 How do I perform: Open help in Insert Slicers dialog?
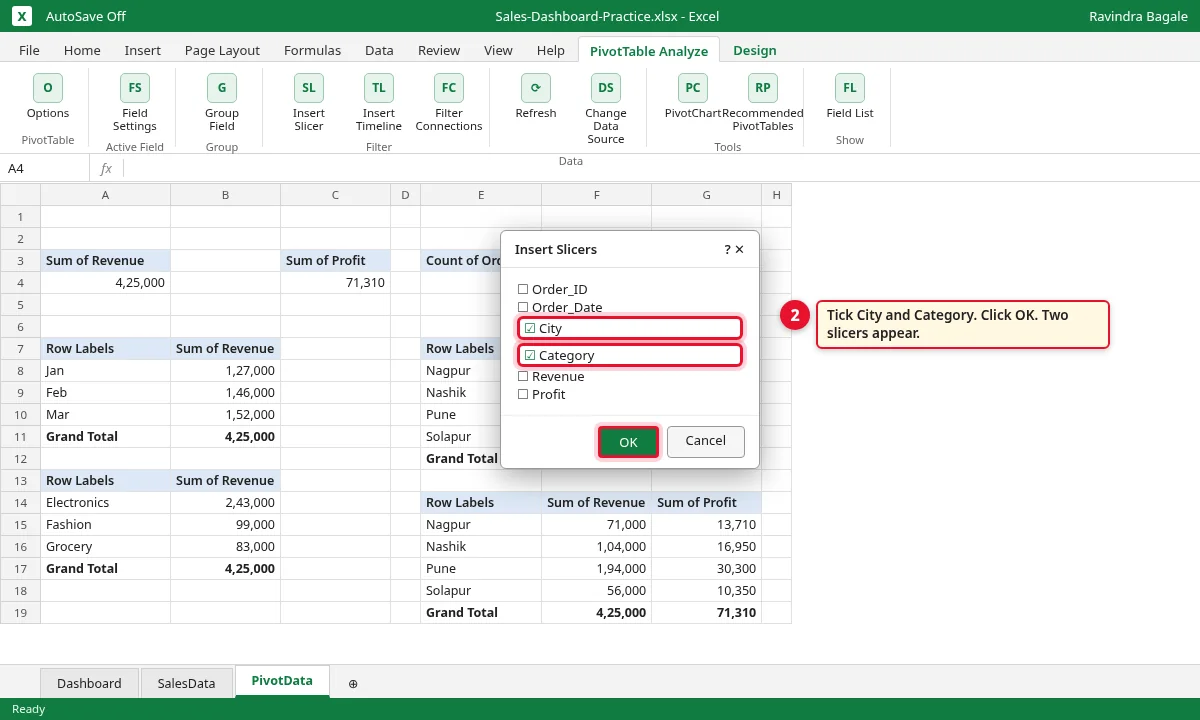tap(727, 249)
